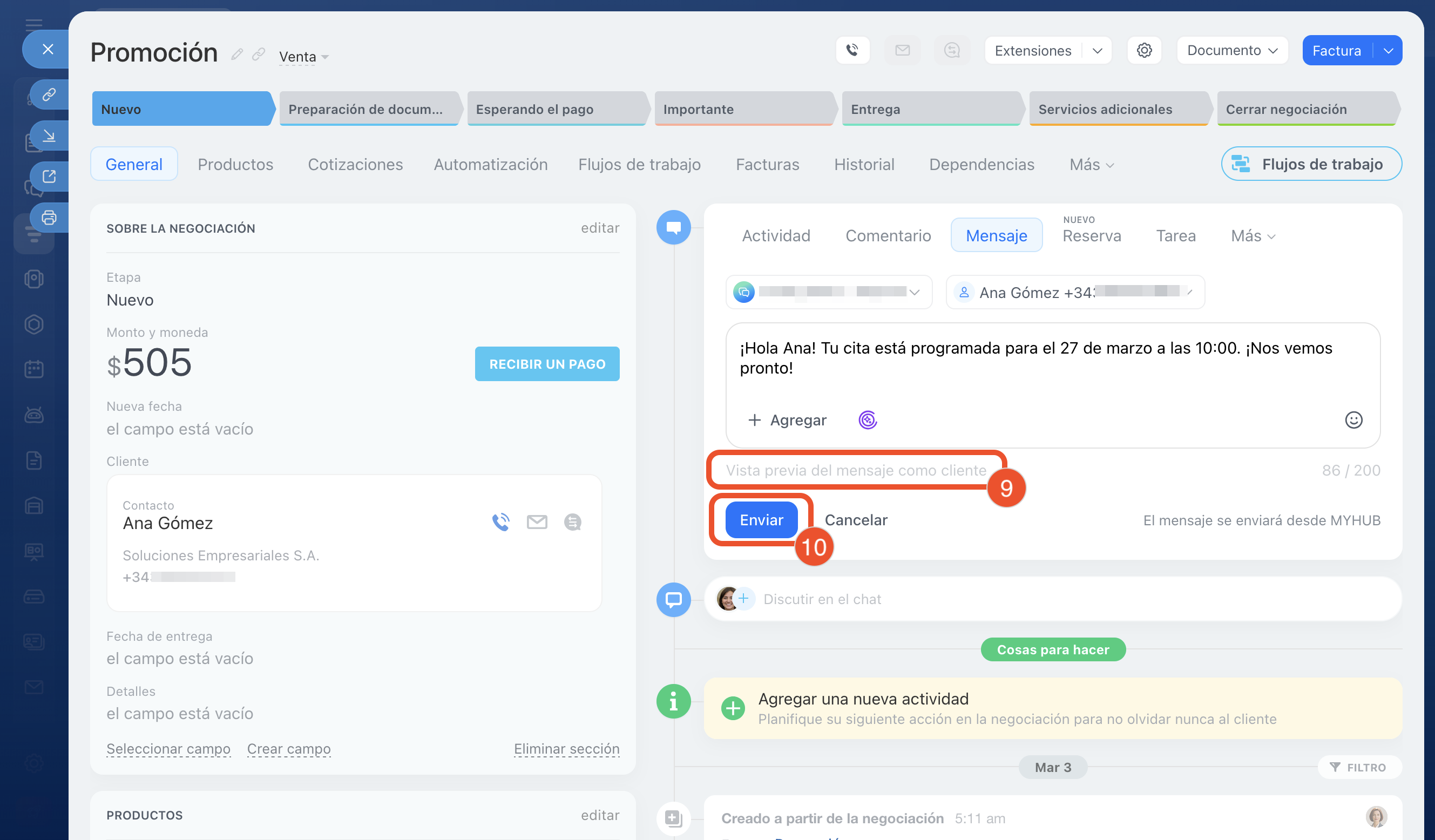1435x840 pixels.
Task: Copy link icon beside Promoción title
Action: (x=259, y=54)
